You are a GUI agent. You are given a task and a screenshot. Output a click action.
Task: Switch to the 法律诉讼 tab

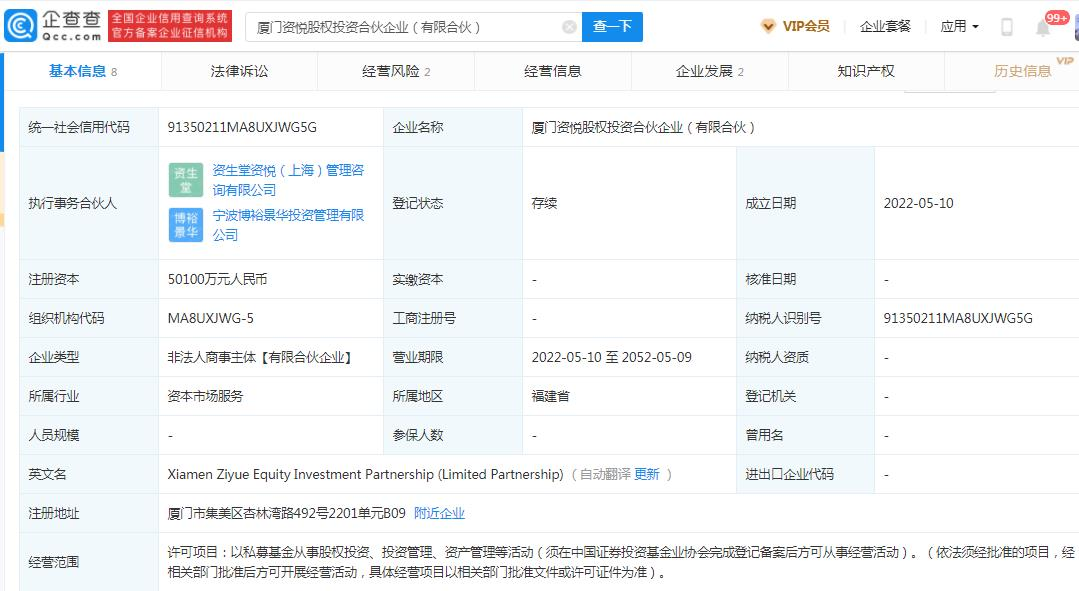pyautogui.click(x=238, y=71)
